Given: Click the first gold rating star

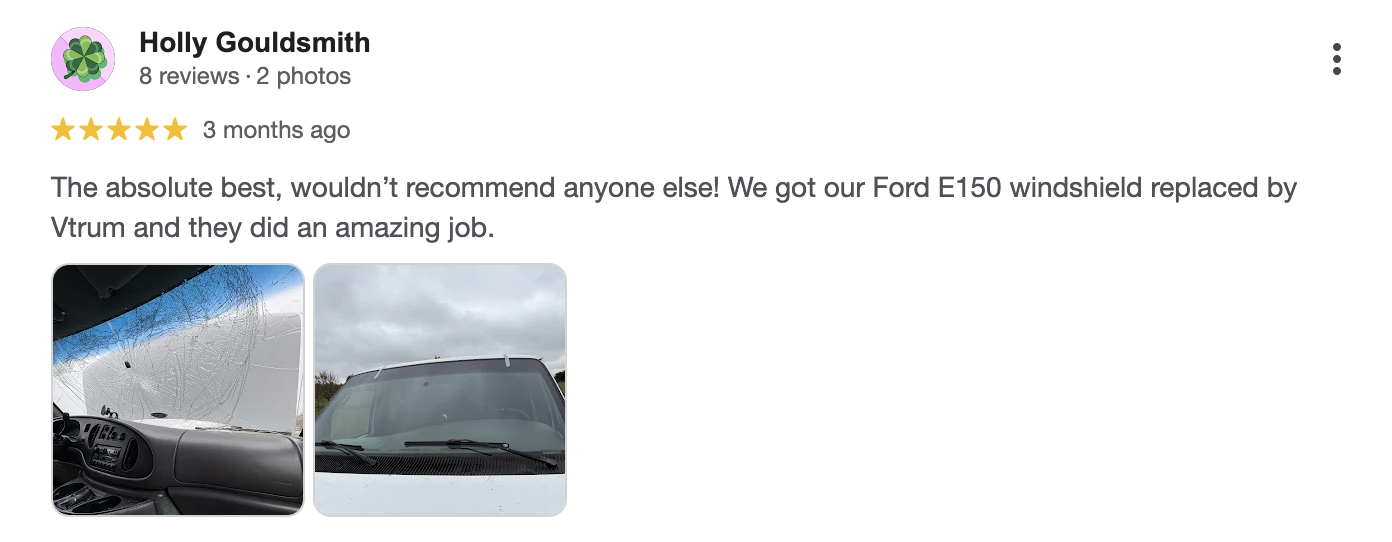Looking at the screenshot, I should (x=63, y=130).
